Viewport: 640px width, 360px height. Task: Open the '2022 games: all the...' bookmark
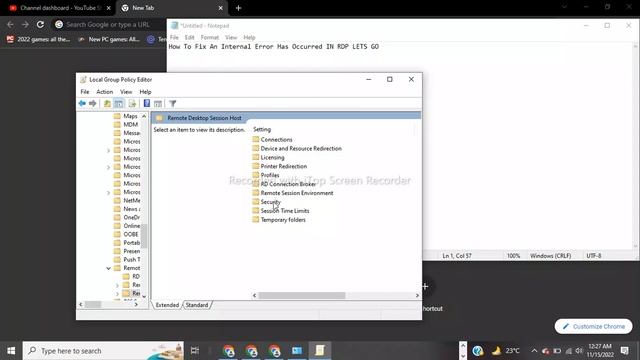[x=39, y=39]
